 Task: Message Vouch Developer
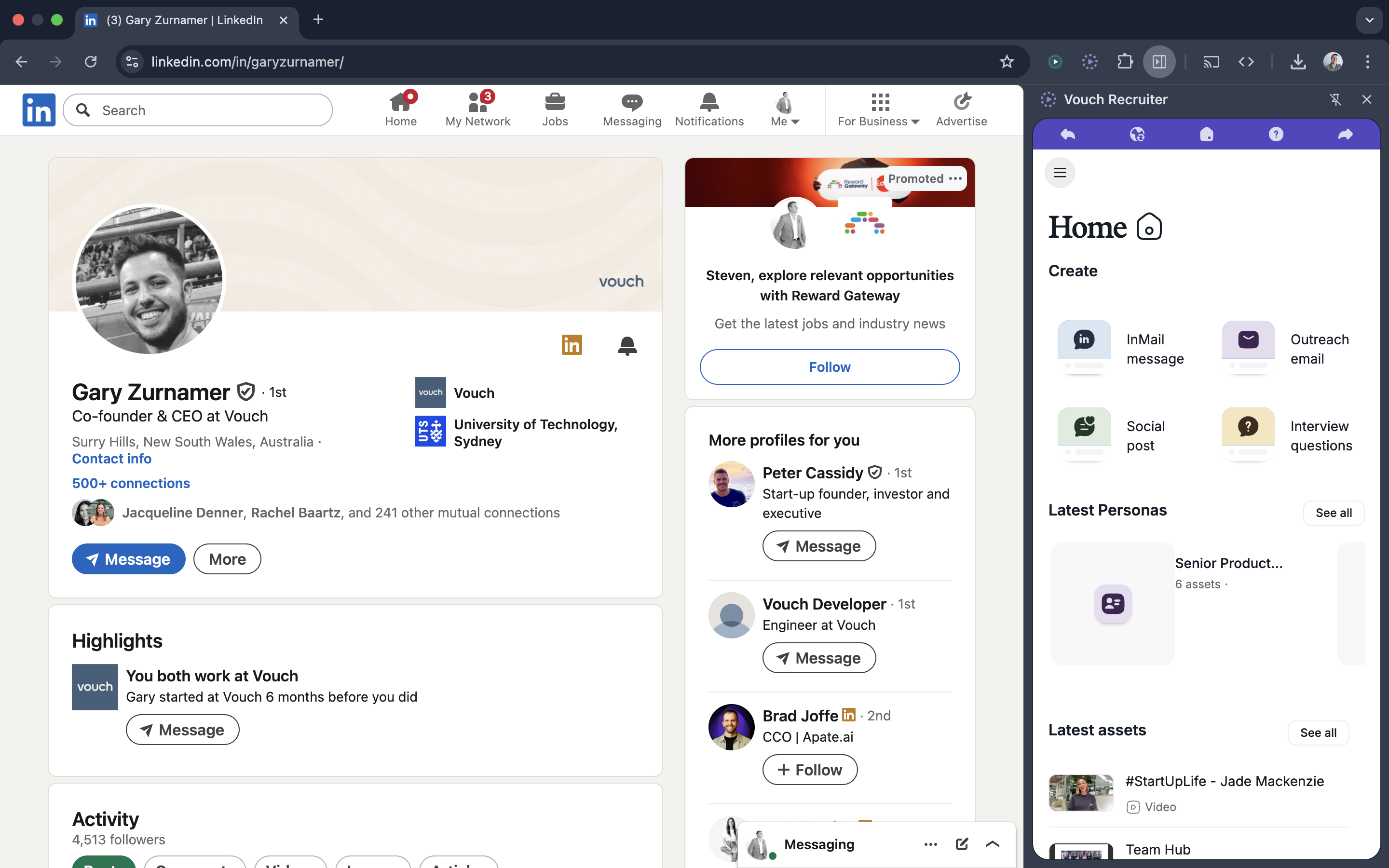(819, 657)
